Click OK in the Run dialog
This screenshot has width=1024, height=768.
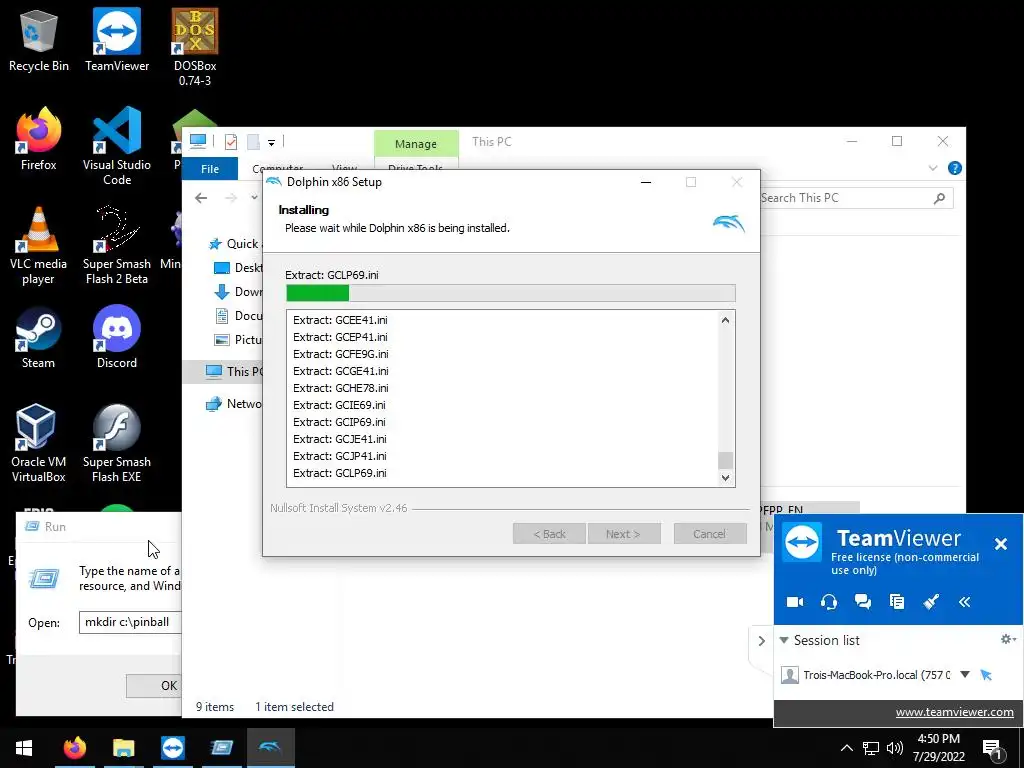pos(154,685)
